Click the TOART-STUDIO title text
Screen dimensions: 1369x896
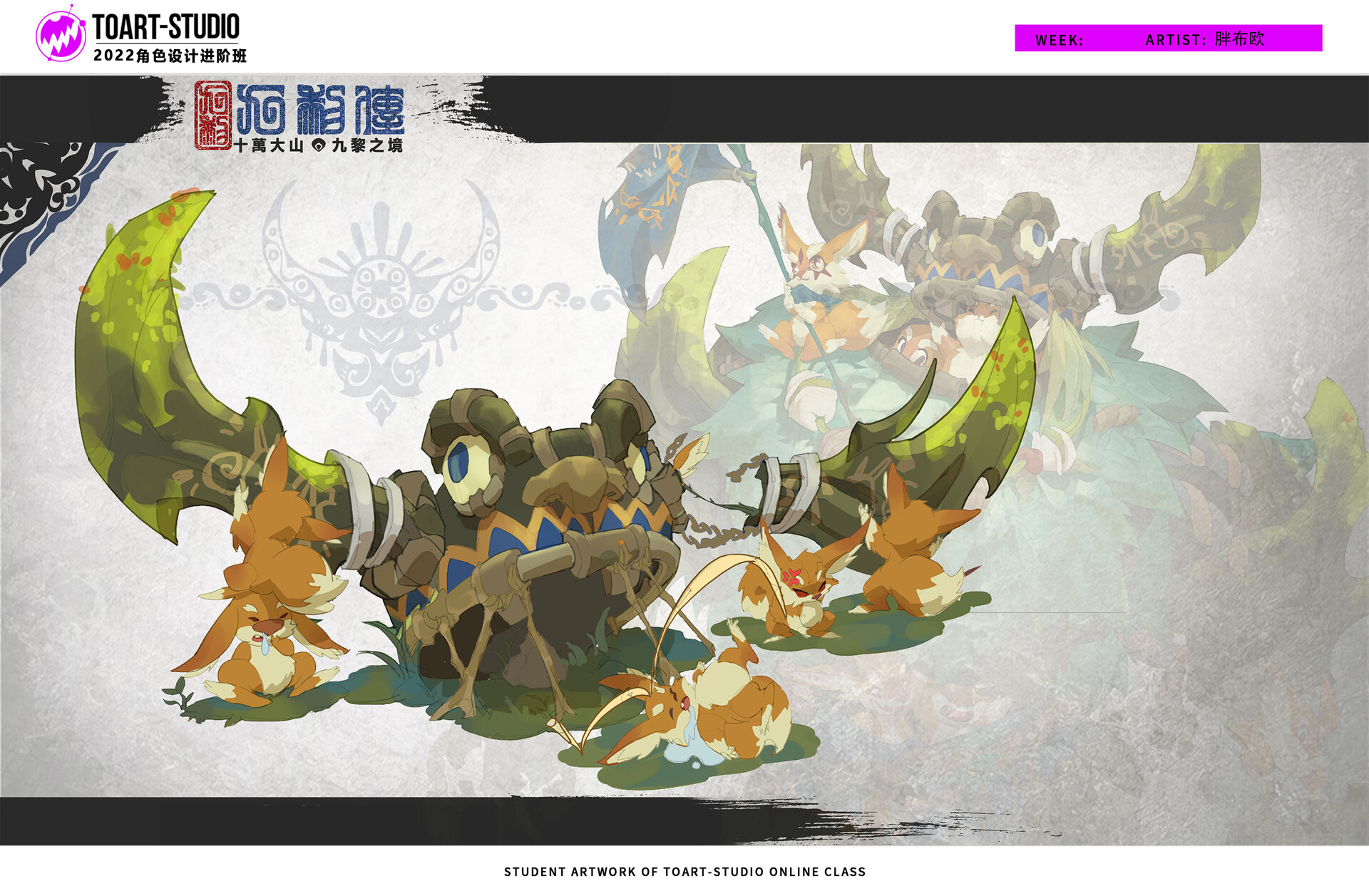click(x=166, y=27)
